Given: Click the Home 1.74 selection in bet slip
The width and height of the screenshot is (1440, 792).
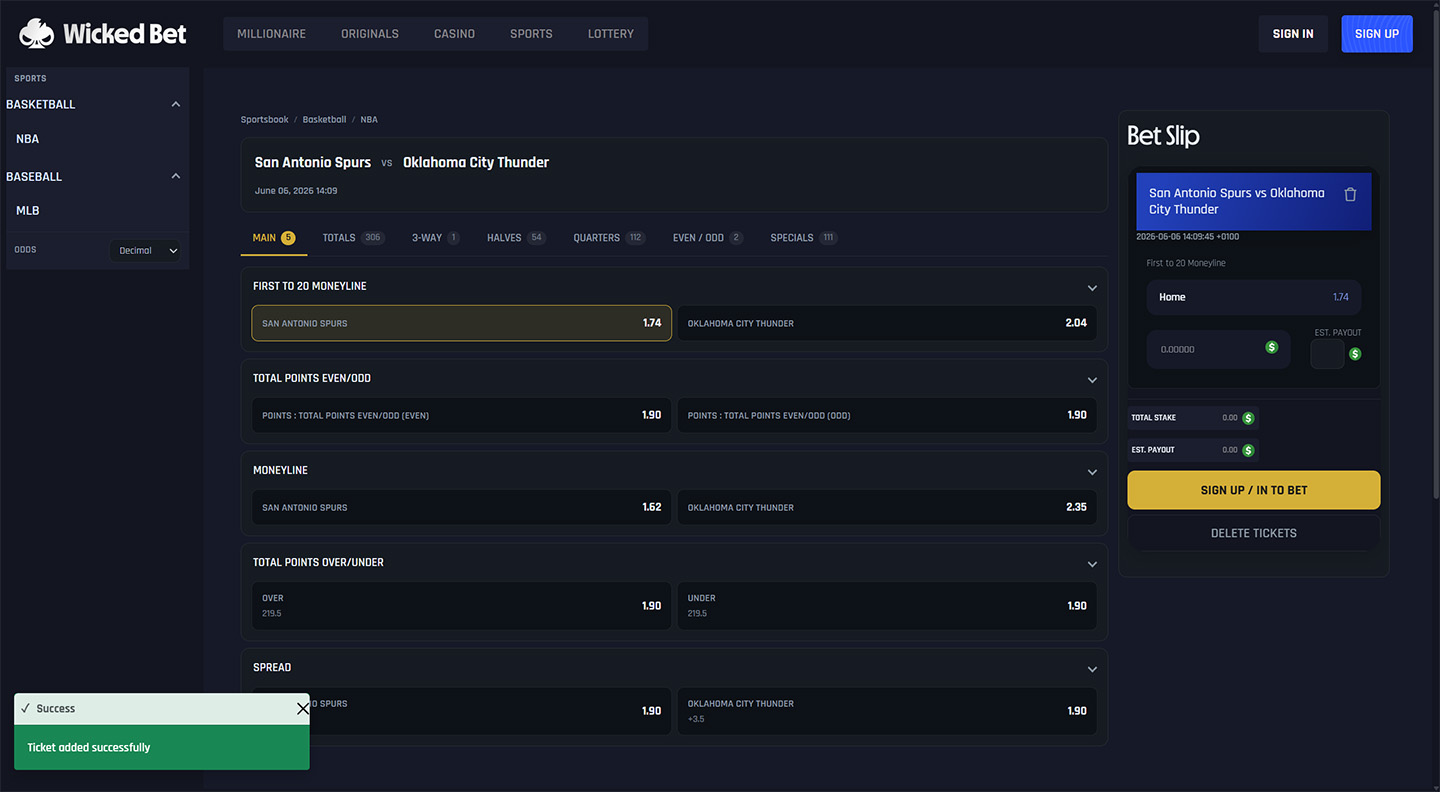Looking at the screenshot, I should pyautogui.click(x=1254, y=297).
